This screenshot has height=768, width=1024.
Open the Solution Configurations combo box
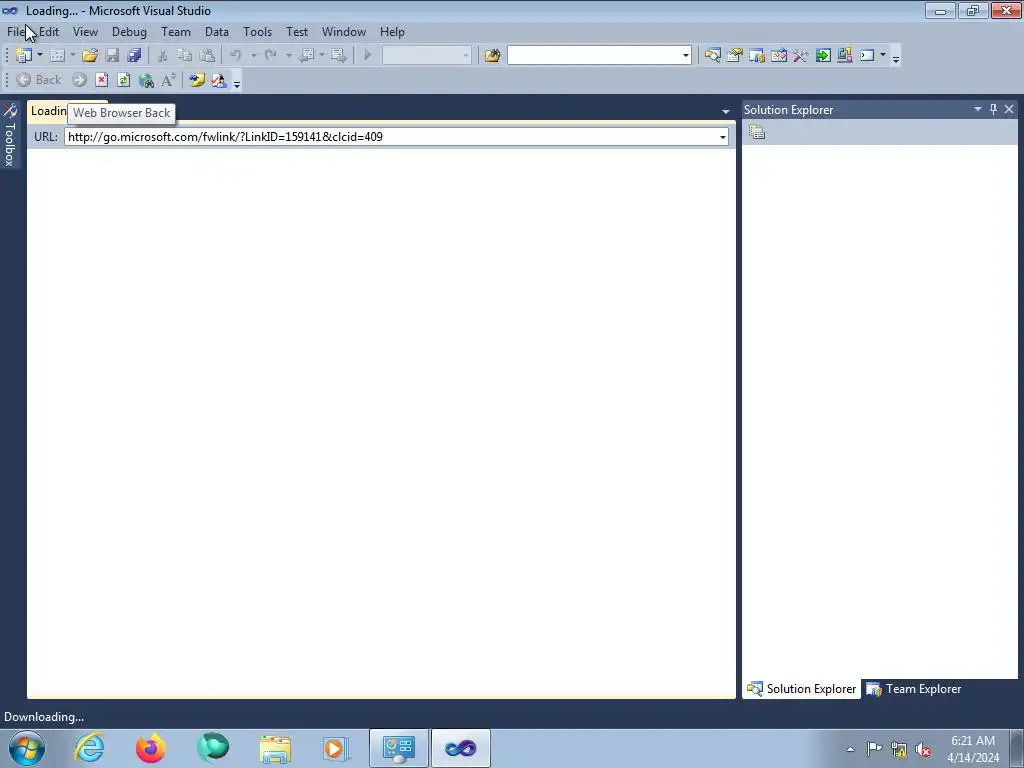[426, 56]
